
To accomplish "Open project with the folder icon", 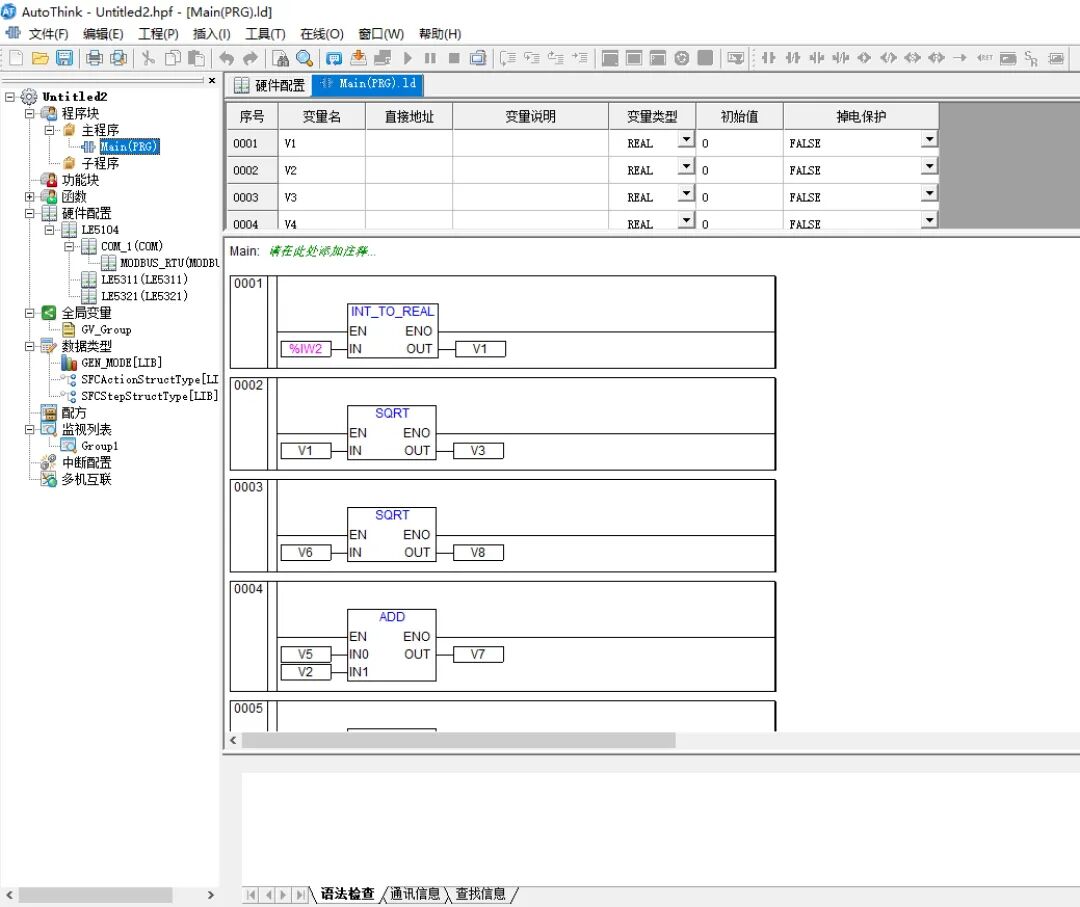I will (x=40, y=59).
